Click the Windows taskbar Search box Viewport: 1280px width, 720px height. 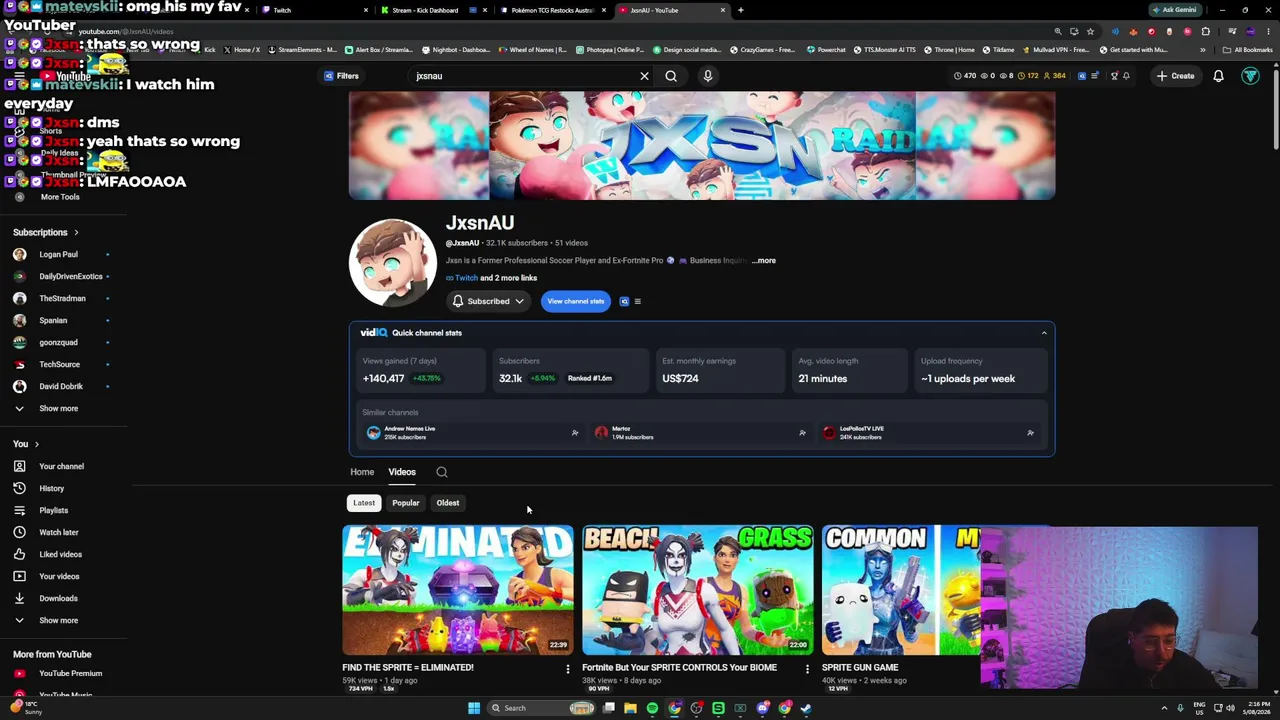point(542,708)
